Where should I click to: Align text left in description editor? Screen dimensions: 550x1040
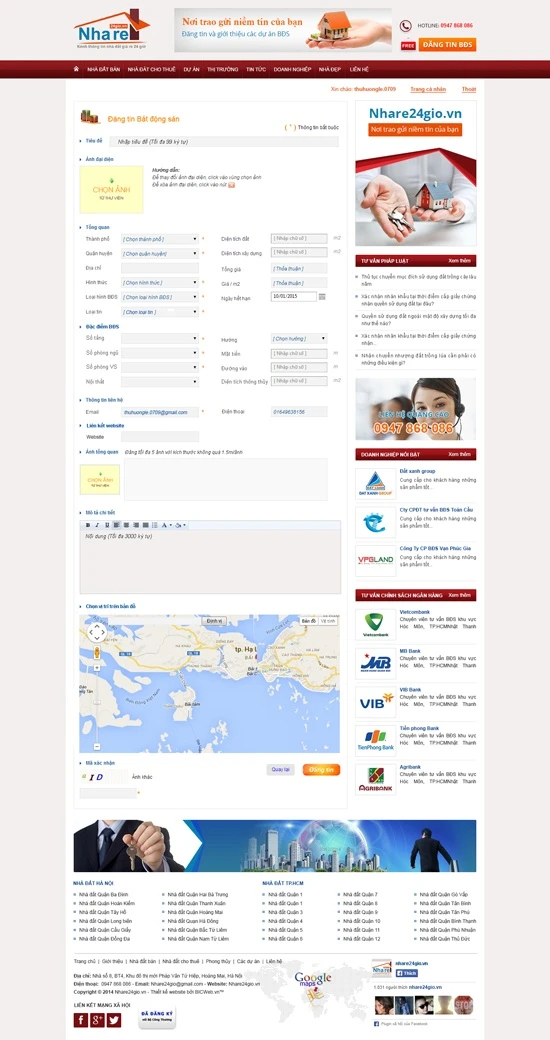116,525
